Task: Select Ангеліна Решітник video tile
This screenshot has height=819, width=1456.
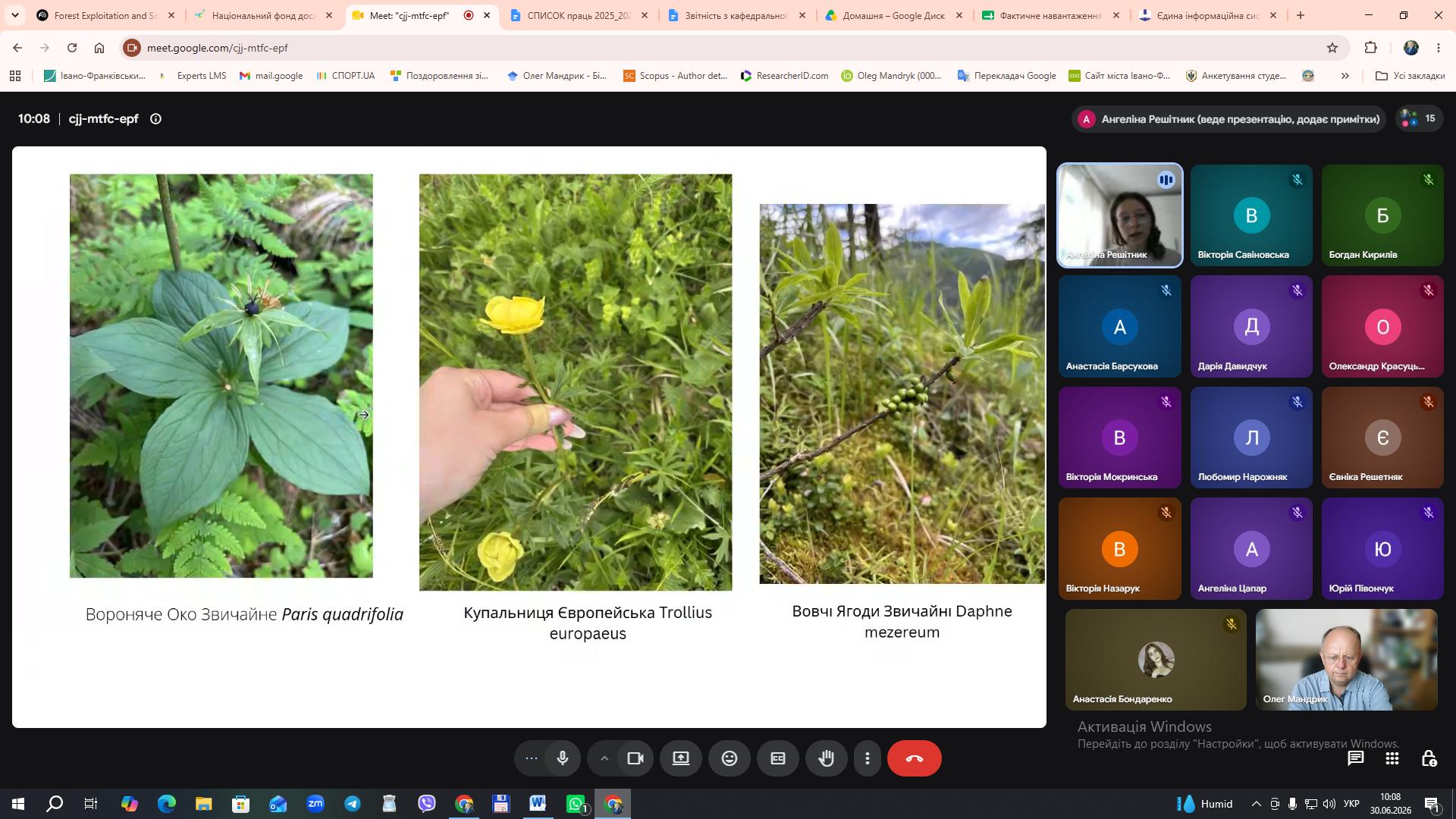Action: [x=1119, y=215]
